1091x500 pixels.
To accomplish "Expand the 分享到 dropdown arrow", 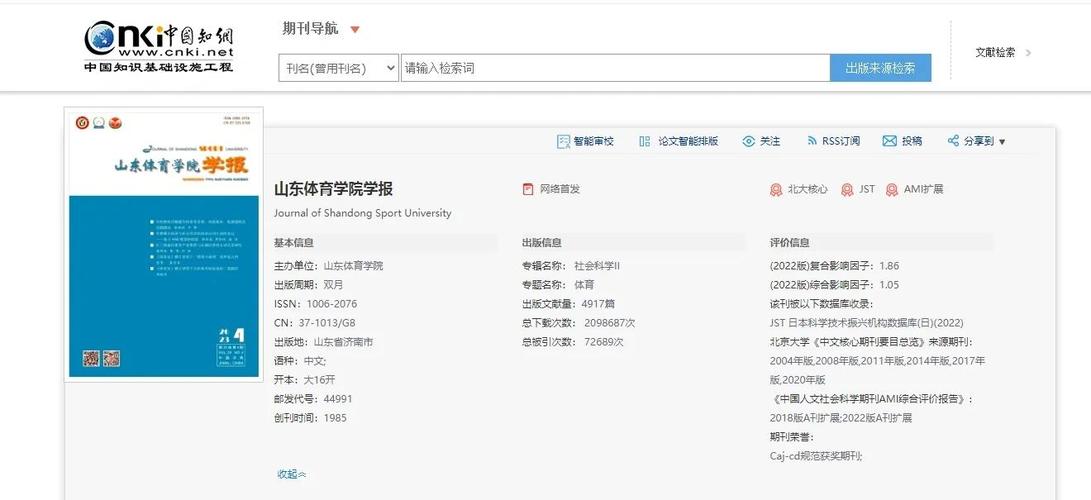I will click(1002, 142).
